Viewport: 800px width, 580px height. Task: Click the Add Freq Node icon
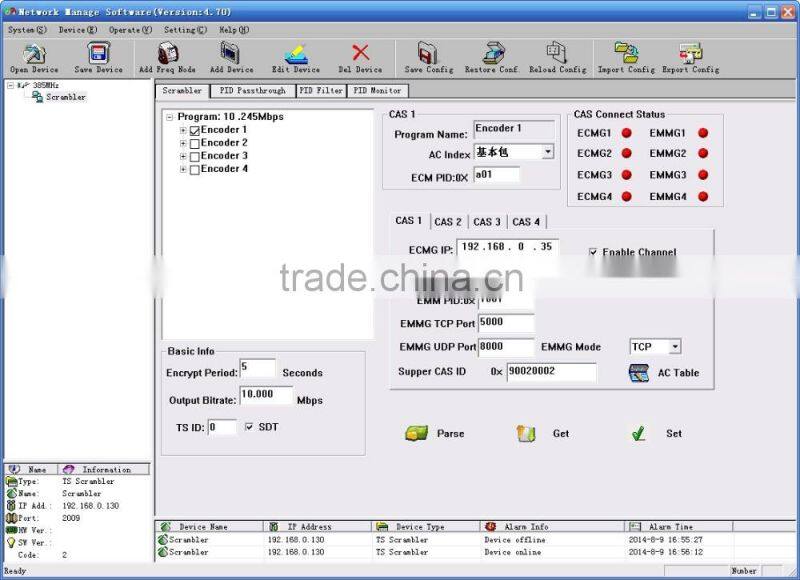[x=168, y=53]
